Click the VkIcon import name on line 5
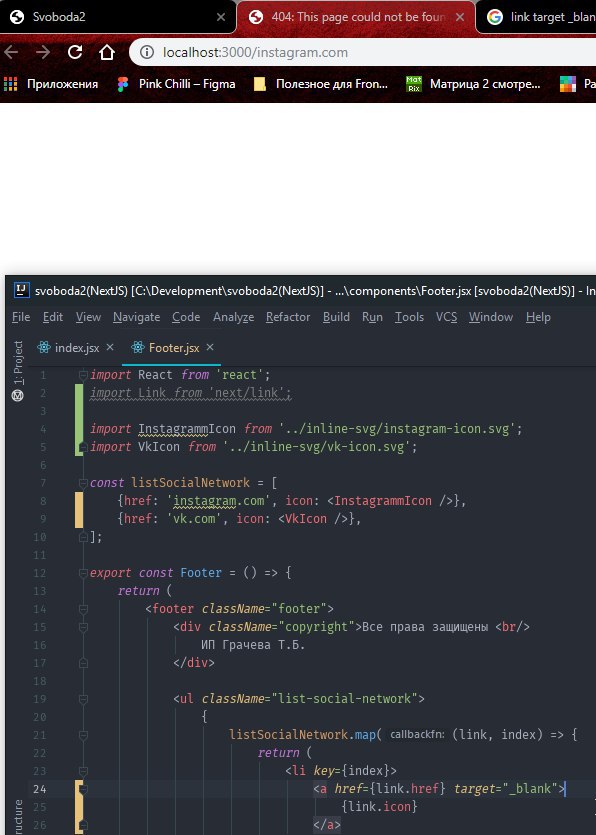596x835 pixels. coord(159,447)
